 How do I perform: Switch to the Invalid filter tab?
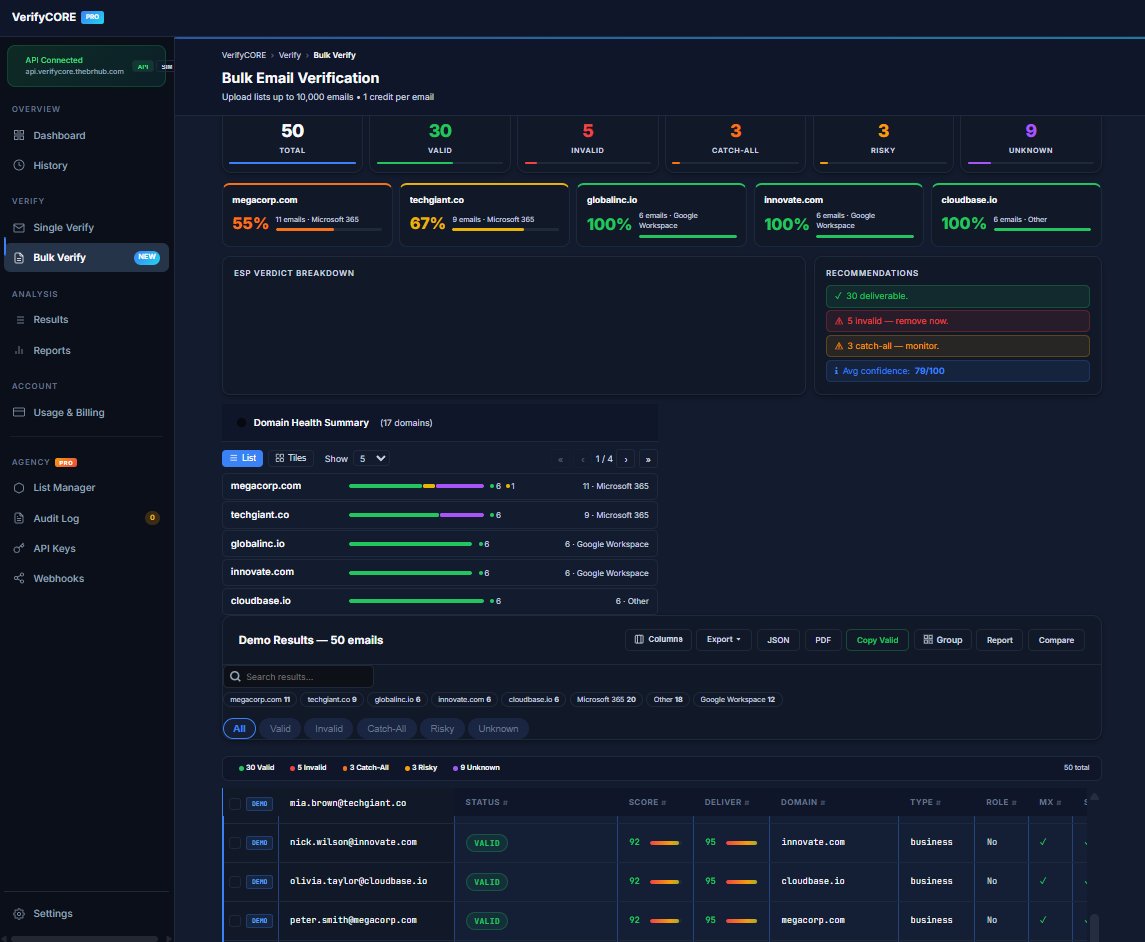coord(329,729)
